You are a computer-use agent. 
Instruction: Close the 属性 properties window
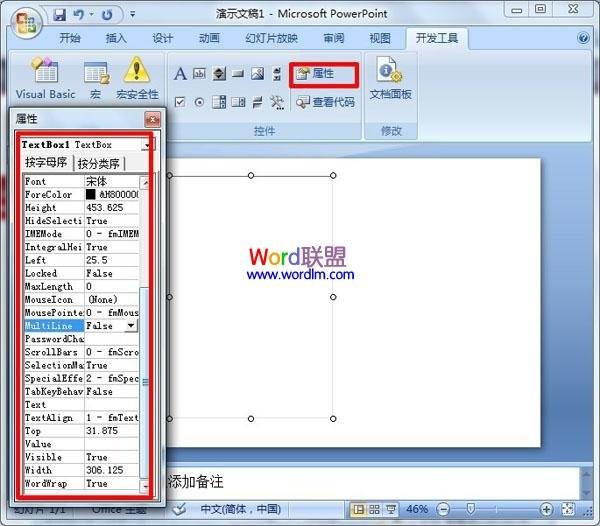pos(152,119)
